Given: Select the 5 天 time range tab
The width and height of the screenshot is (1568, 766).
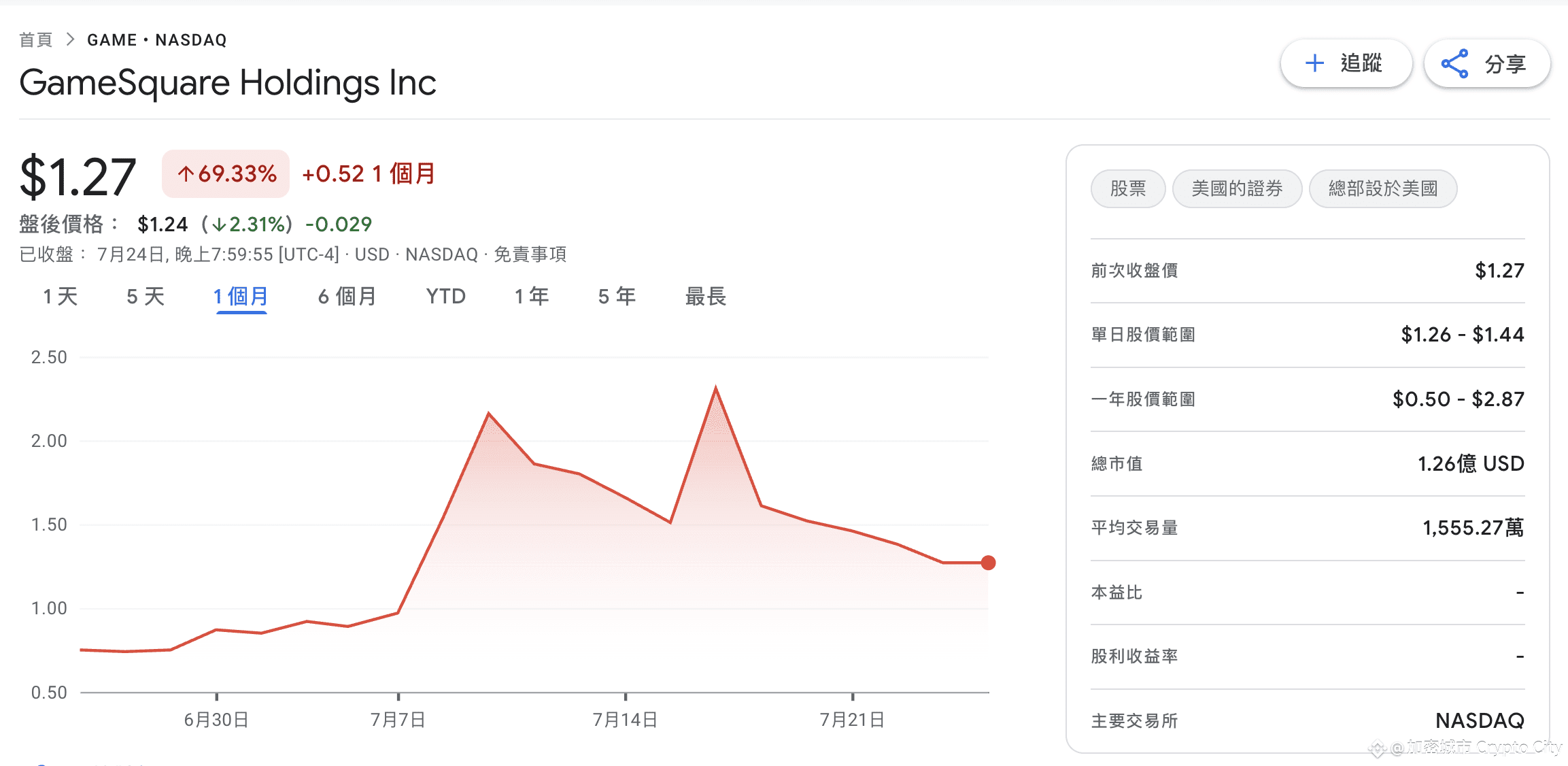Looking at the screenshot, I should coord(146,296).
